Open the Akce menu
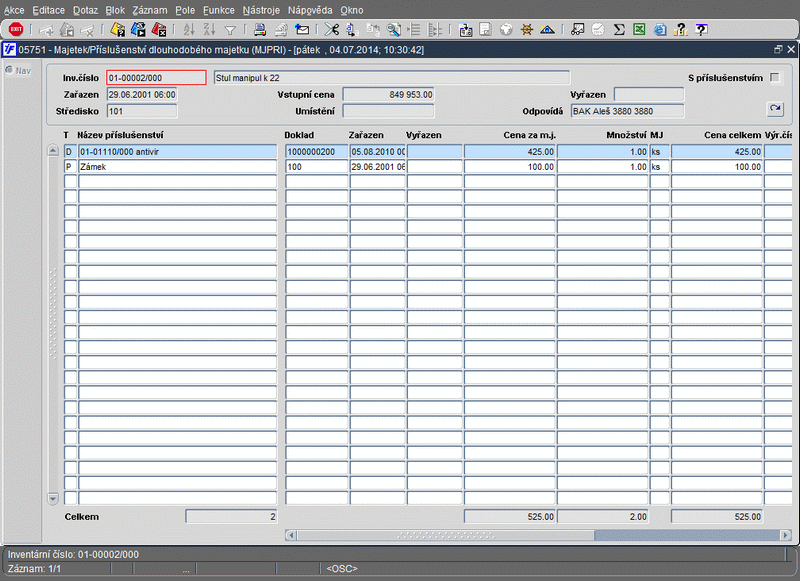 (x=14, y=10)
